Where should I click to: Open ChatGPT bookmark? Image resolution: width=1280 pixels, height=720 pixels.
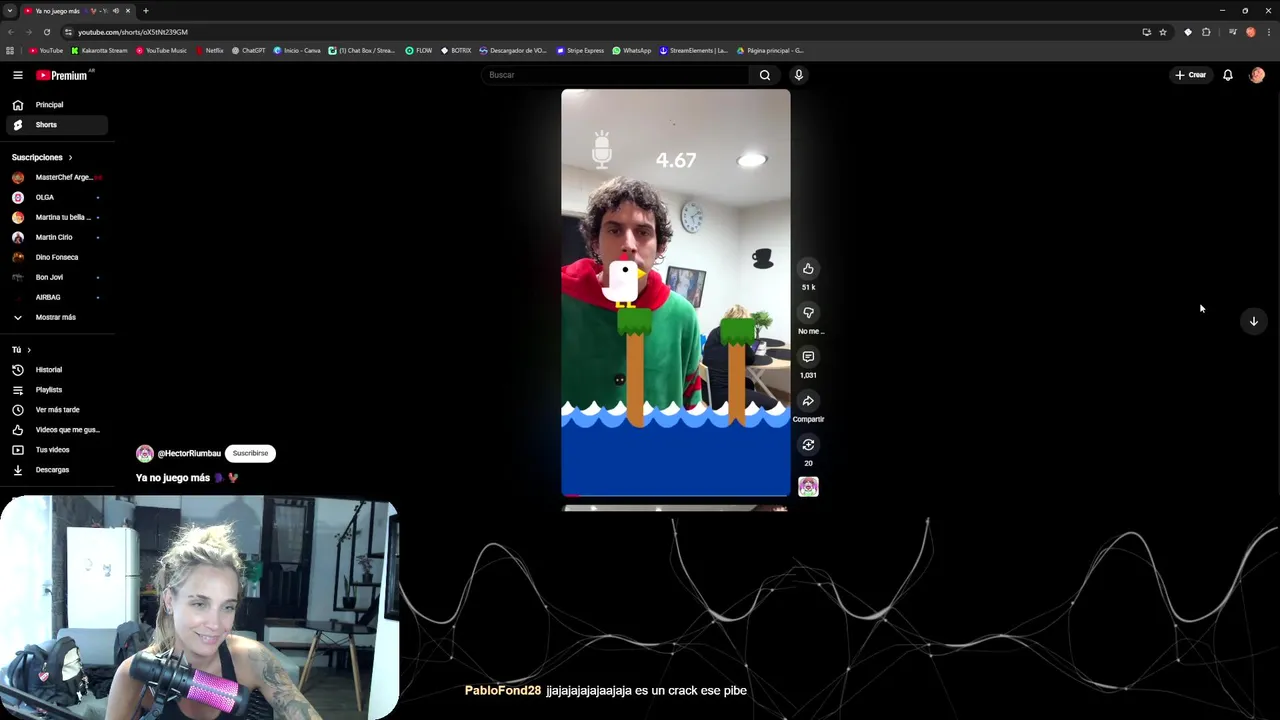pyautogui.click(x=249, y=50)
